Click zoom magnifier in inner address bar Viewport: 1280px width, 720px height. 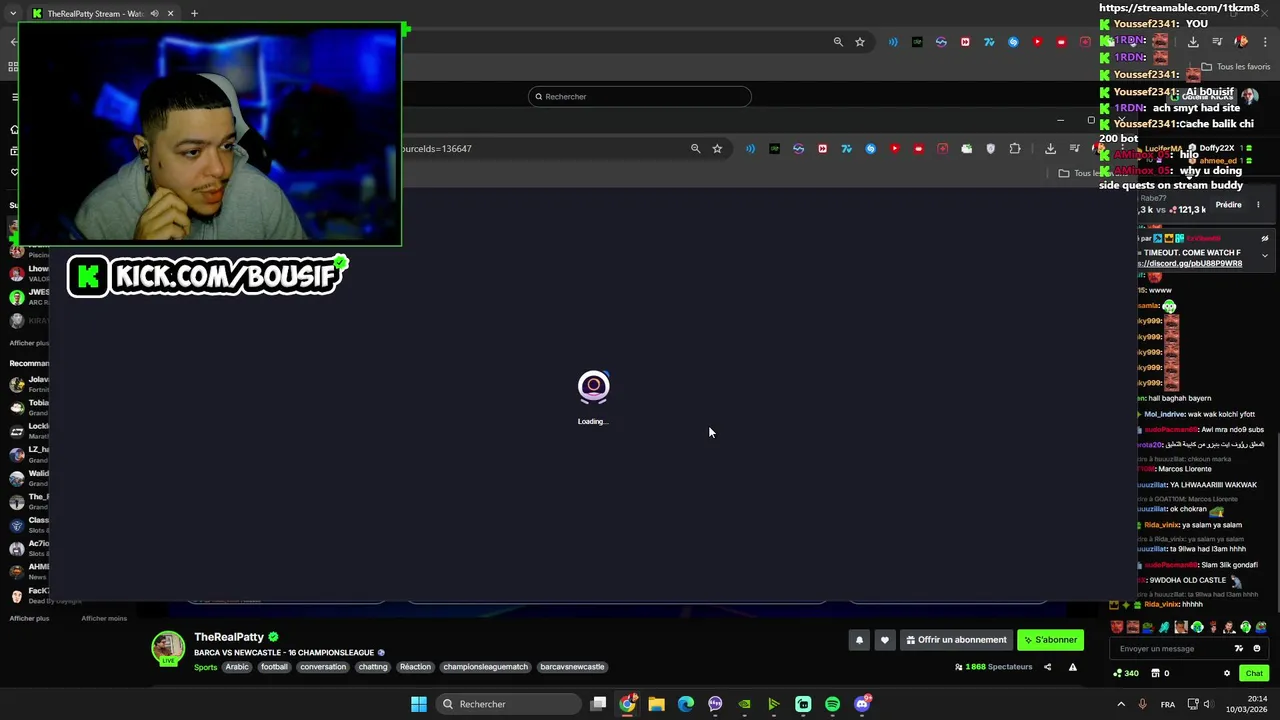[695, 149]
